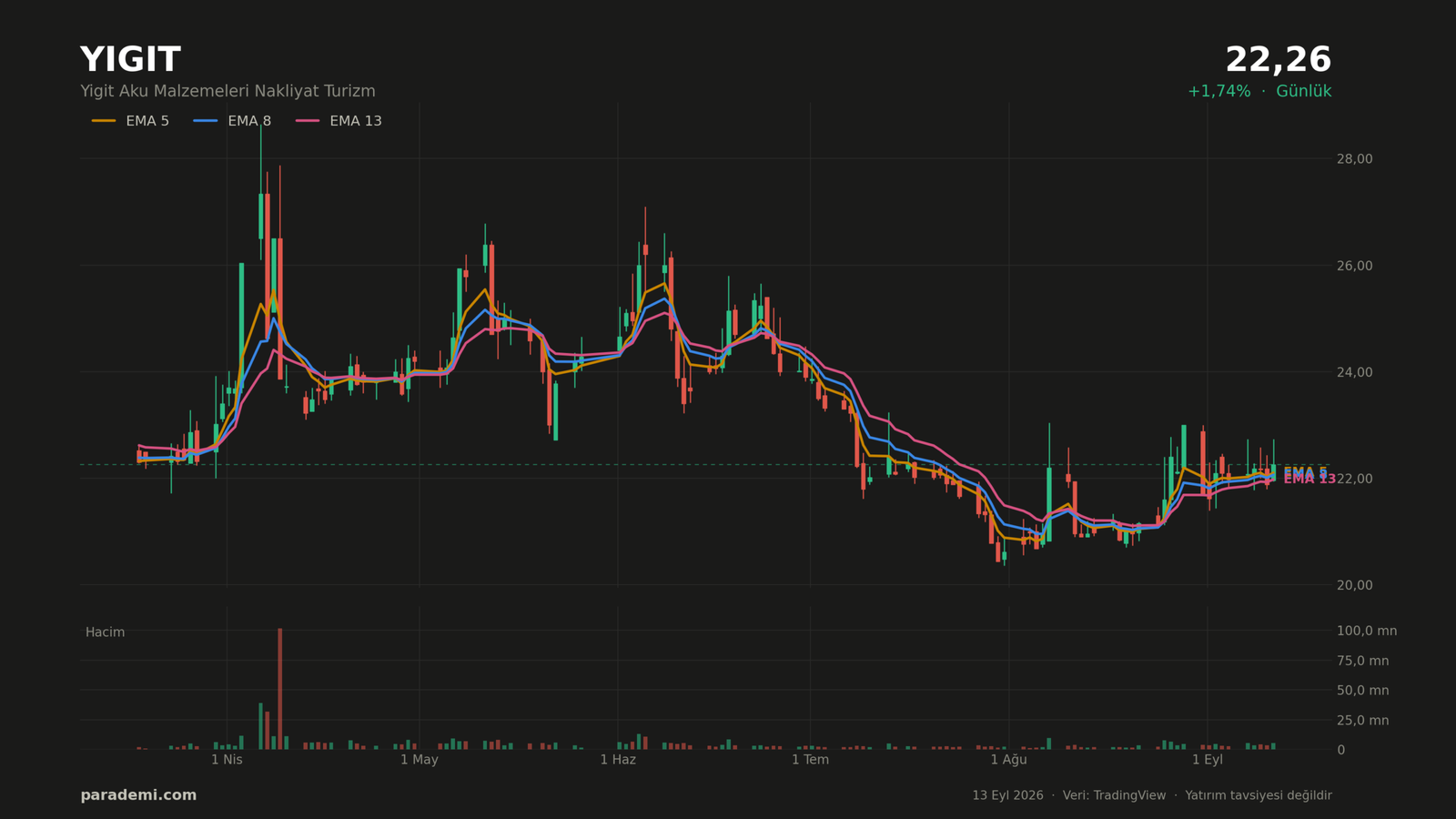Click the 100,0 mn volume axis label
1456x819 pixels.
click(x=1366, y=631)
